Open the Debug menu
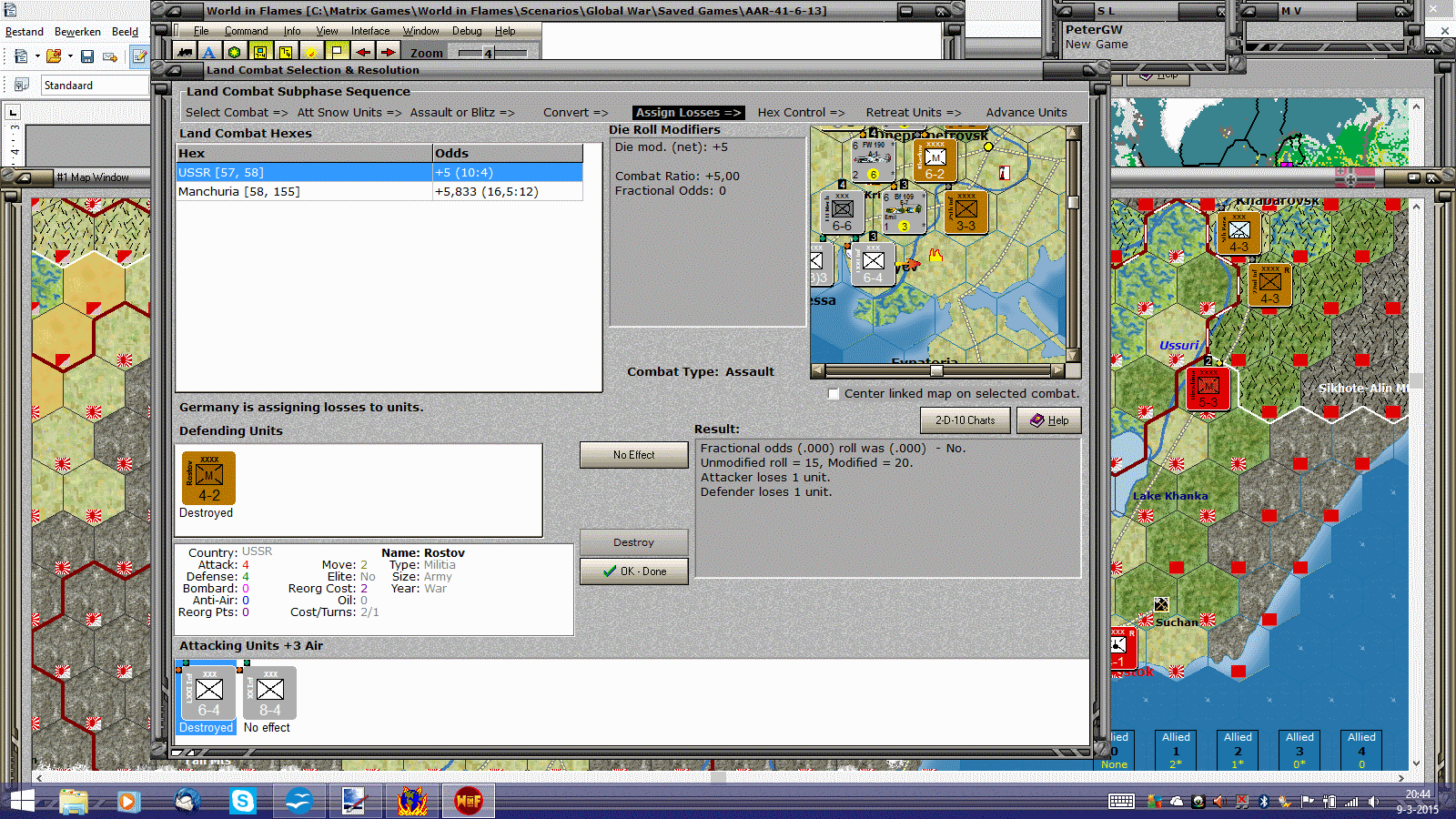1456x819 pixels. [467, 31]
